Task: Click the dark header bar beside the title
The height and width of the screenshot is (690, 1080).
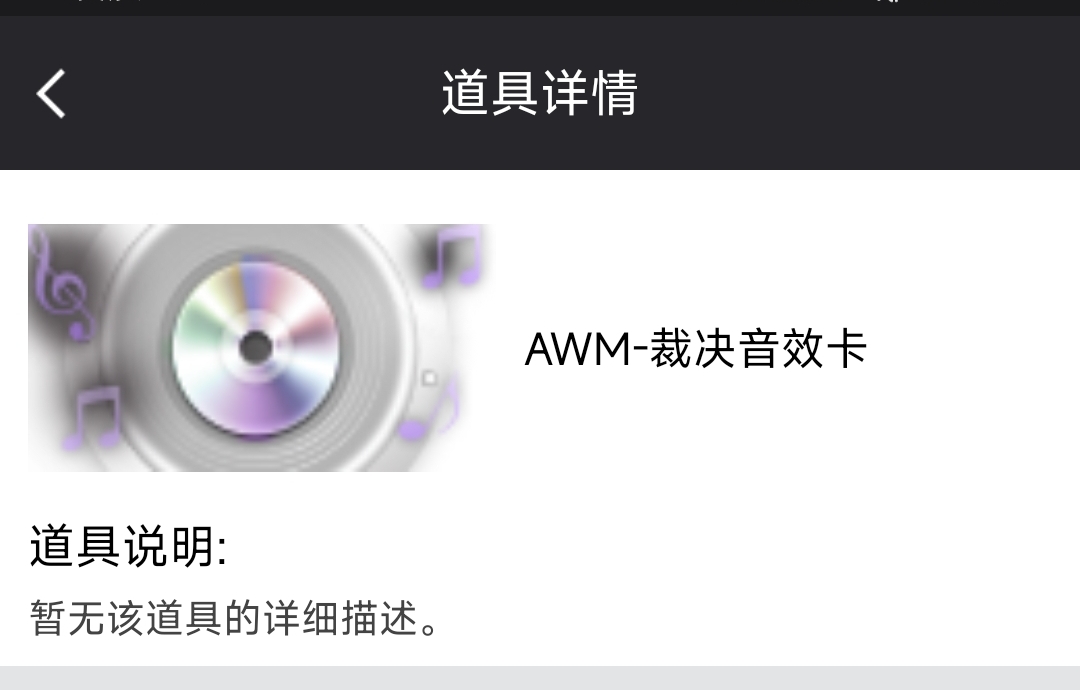Action: (x=861, y=93)
